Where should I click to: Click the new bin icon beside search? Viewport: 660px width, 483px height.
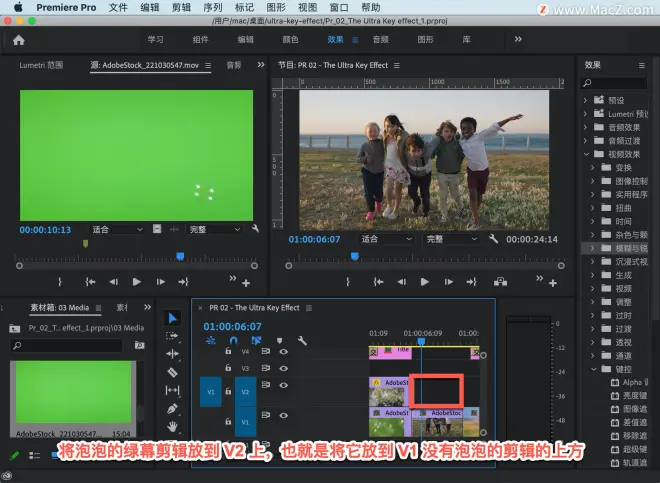139,345
